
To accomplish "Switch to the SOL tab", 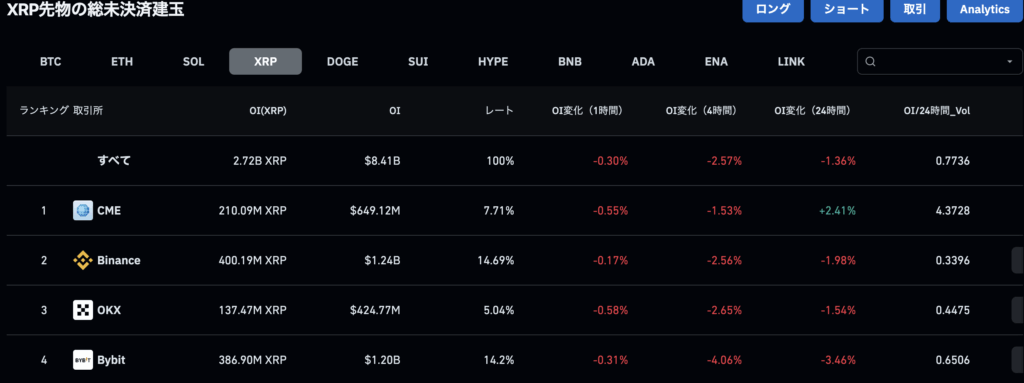I will coord(193,61).
